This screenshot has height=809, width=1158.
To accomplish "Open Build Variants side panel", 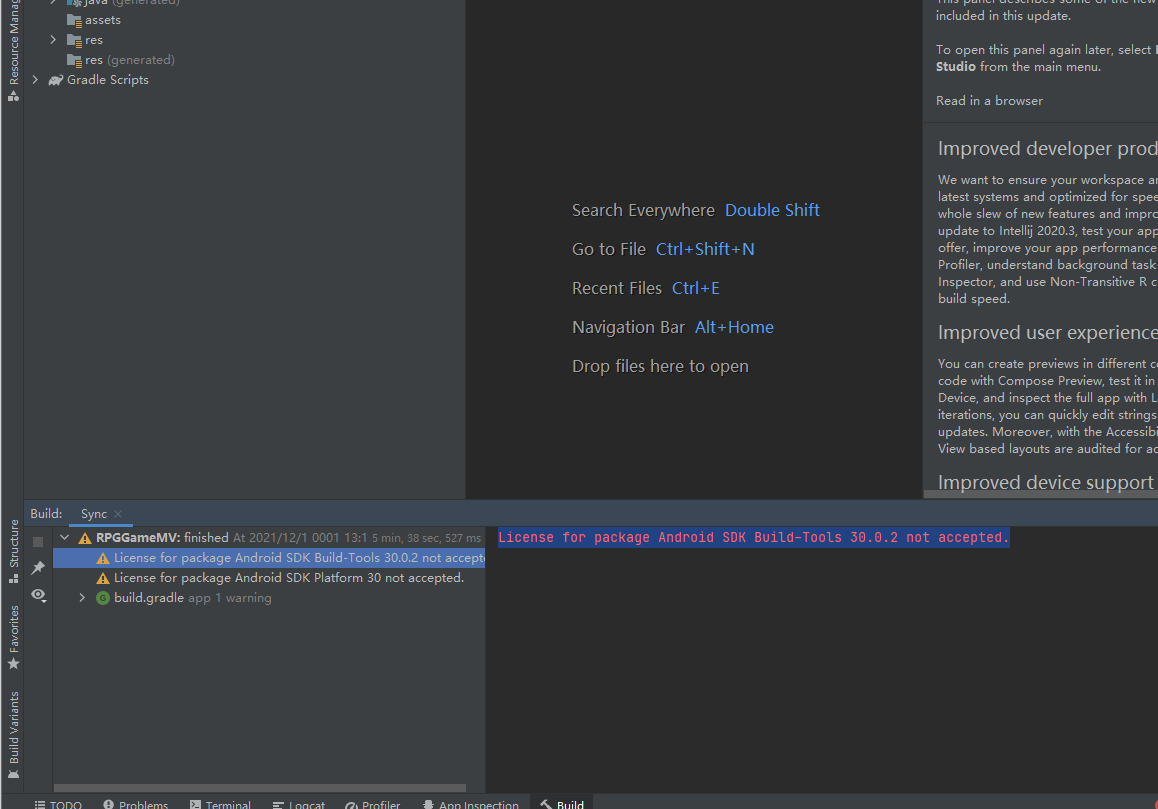I will [13, 735].
